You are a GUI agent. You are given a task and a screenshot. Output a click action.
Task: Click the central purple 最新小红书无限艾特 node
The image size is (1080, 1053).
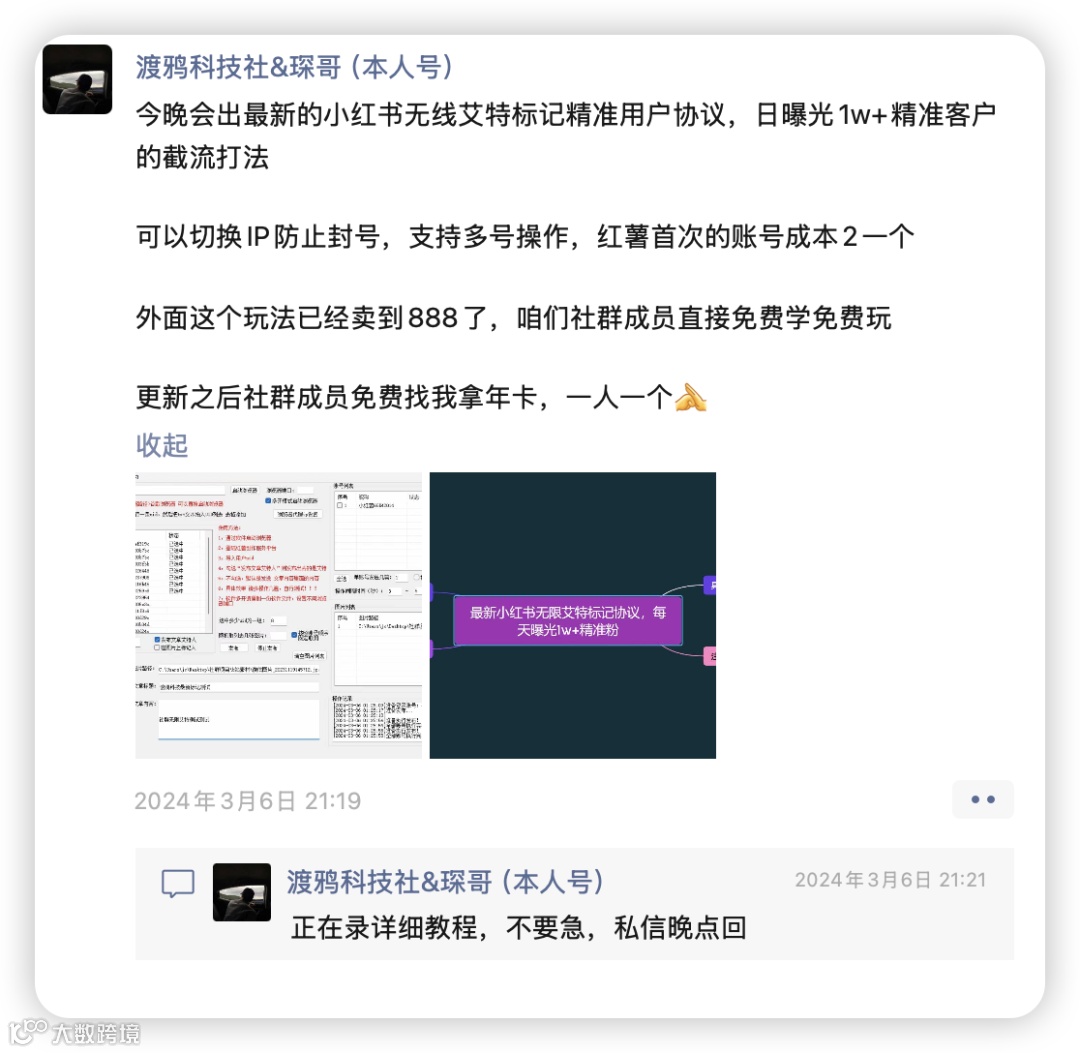(568, 621)
